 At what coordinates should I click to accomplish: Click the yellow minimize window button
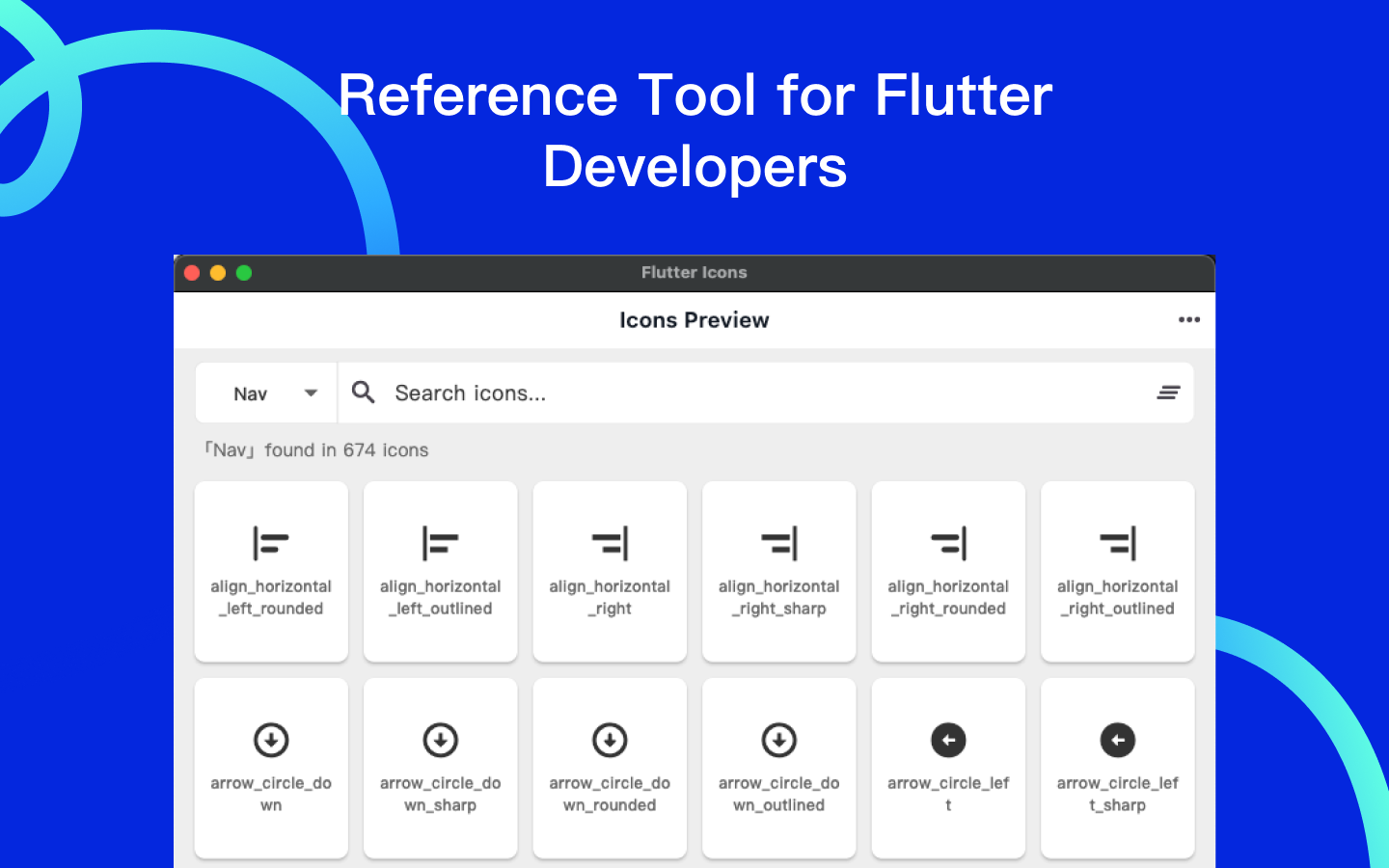(218, 273)
